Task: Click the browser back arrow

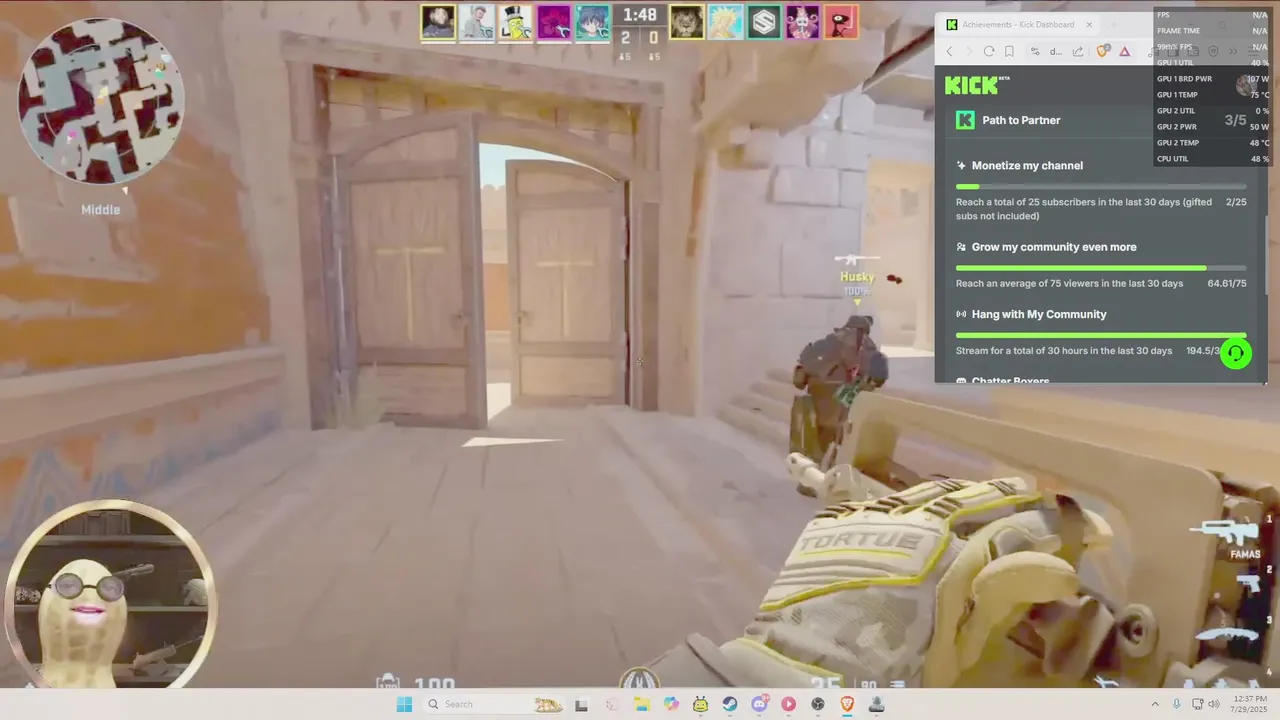Action: pos(949,51)
